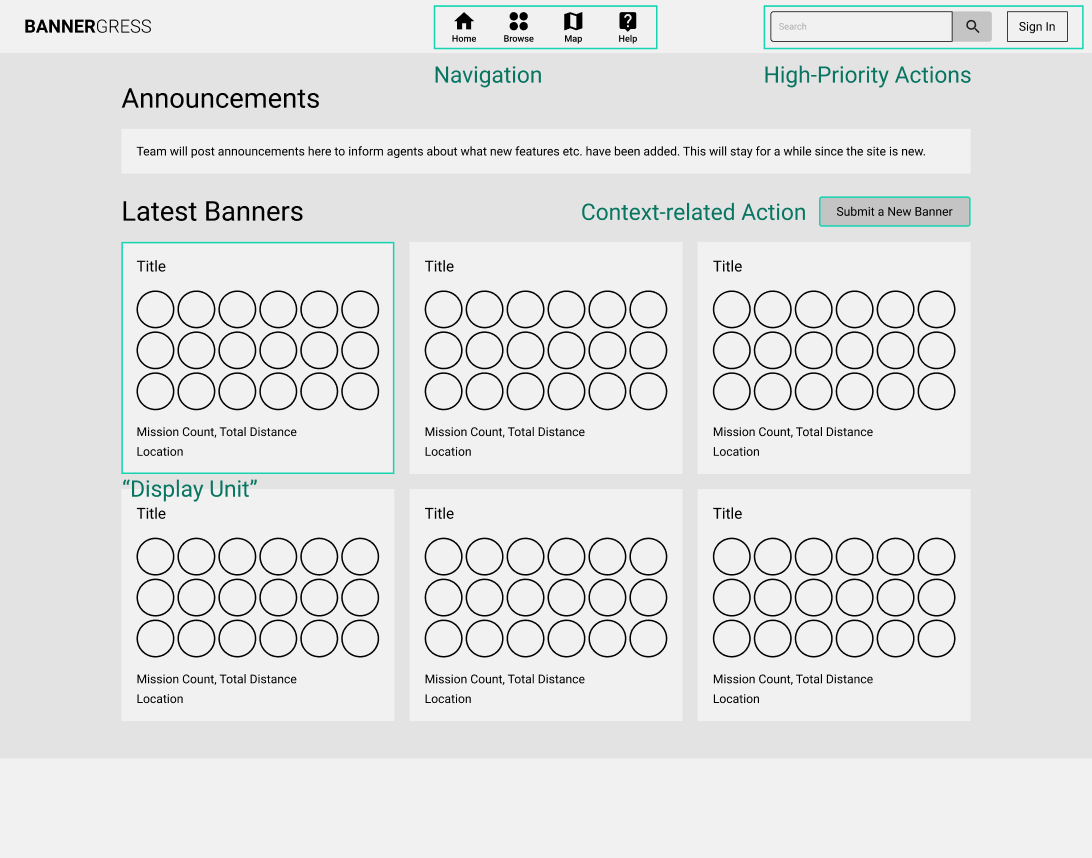Open the top-middle banner card title
Screen dimensions: 1092x858
(440, 266)
